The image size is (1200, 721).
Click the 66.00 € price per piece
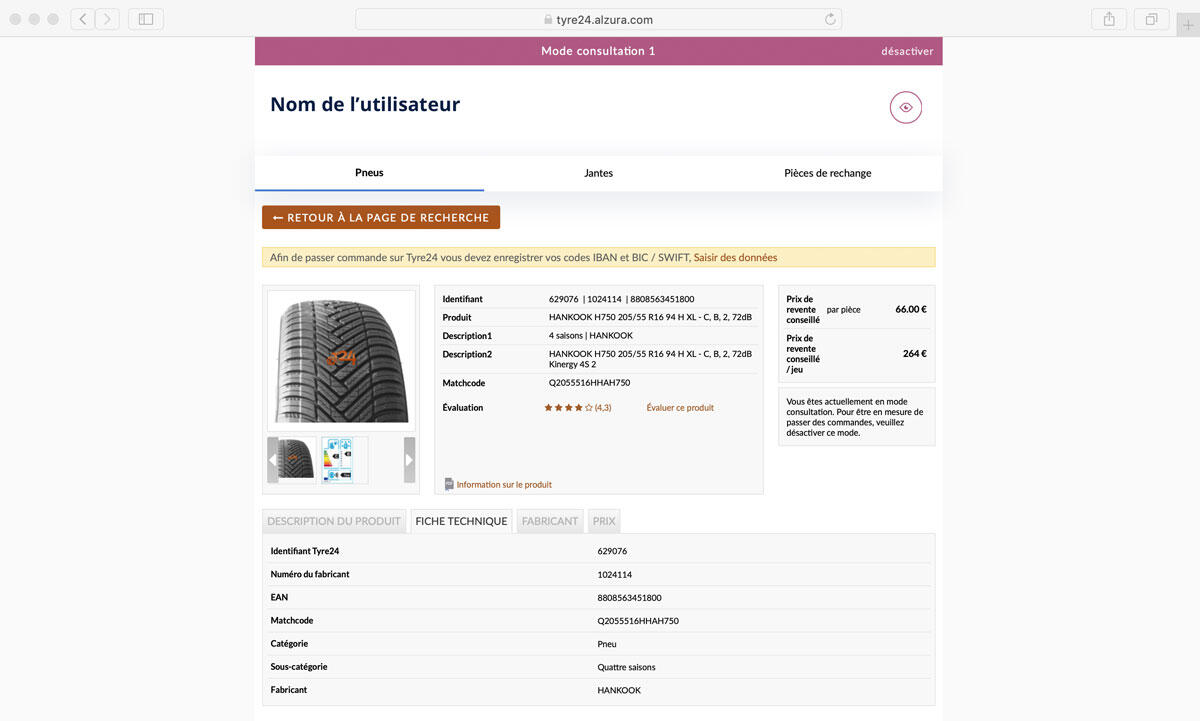[x=911, y=310]
